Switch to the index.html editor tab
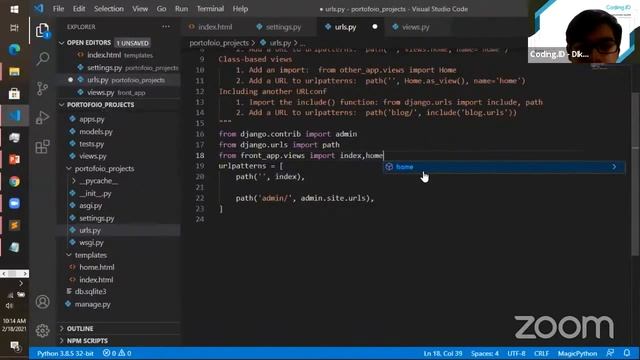This screenshot has height=360, width=640. tap(215, 27)
